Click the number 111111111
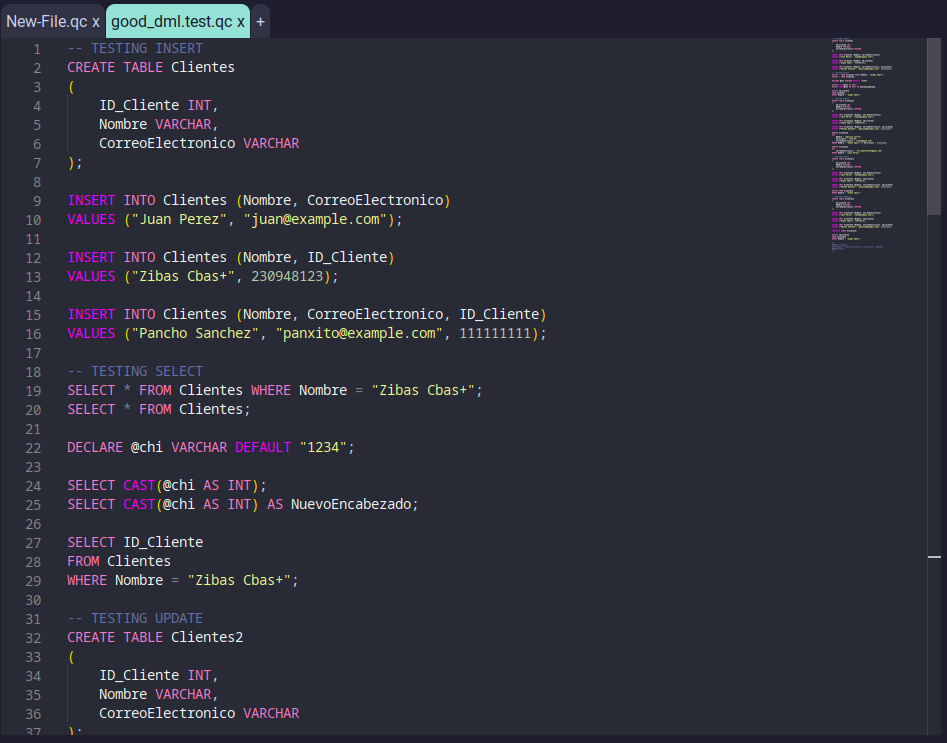 pyautogui.click(x=495, y=333)
